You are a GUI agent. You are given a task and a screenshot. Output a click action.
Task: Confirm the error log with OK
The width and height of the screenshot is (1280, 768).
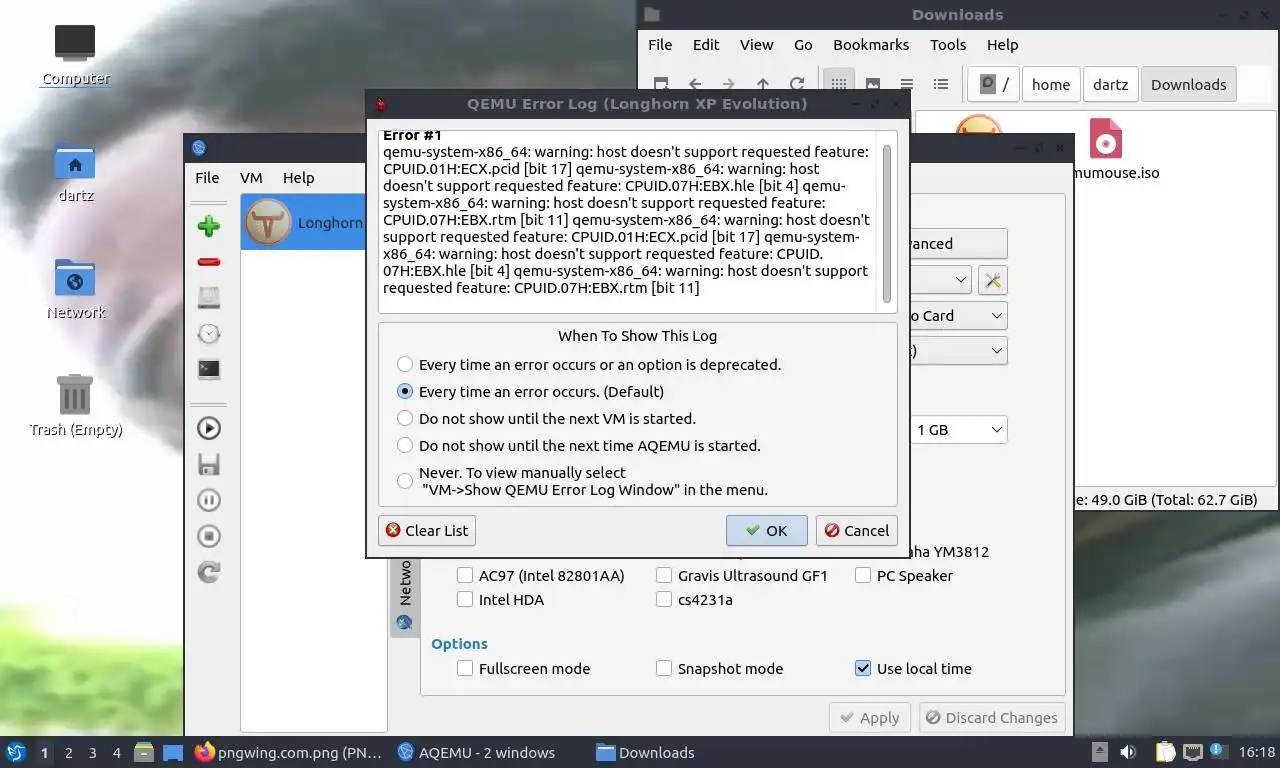(x=767, y=531)
